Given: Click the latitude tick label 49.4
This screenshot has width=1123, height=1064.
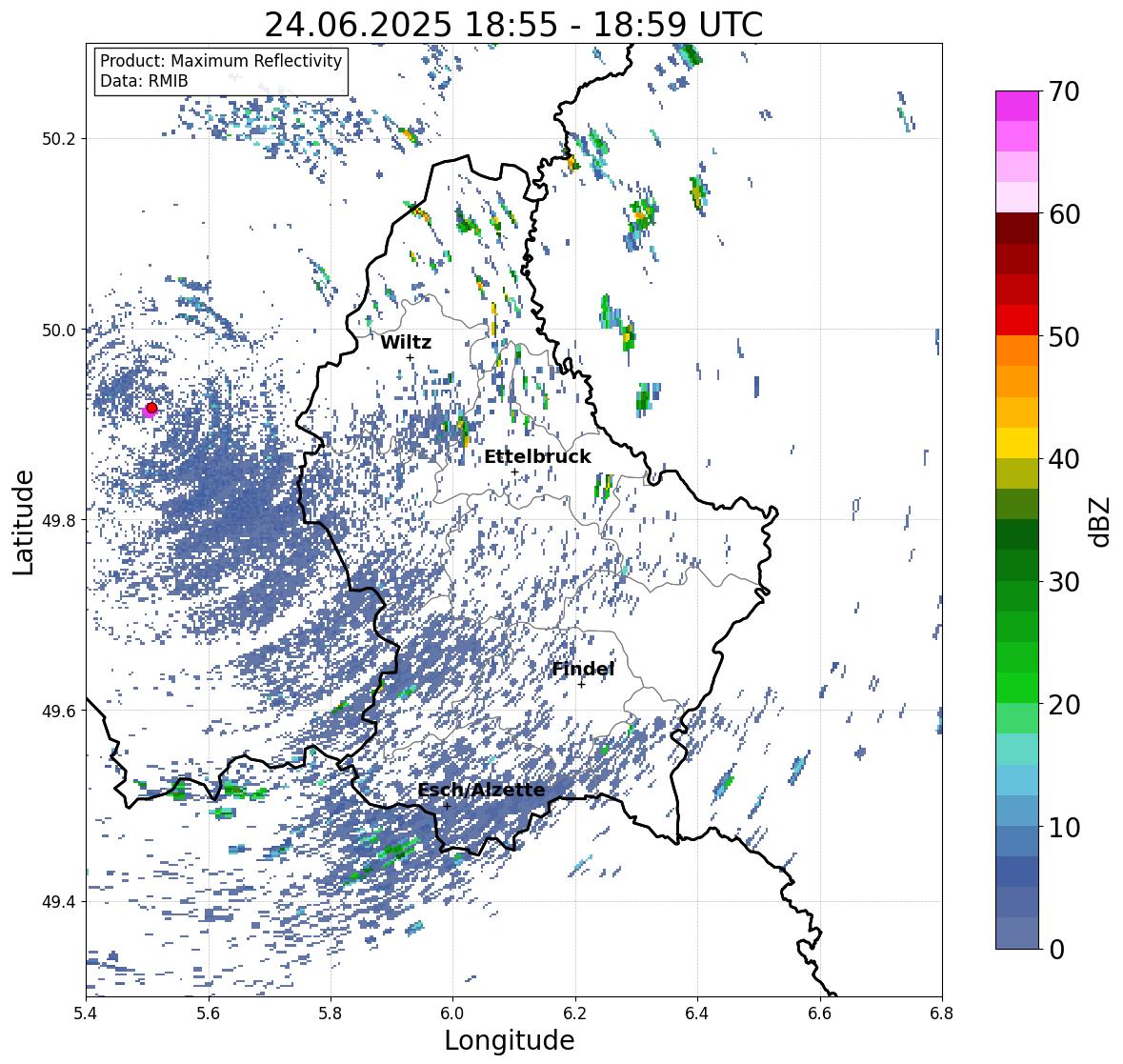Looking at the screenshot, I should coord(59,902).
